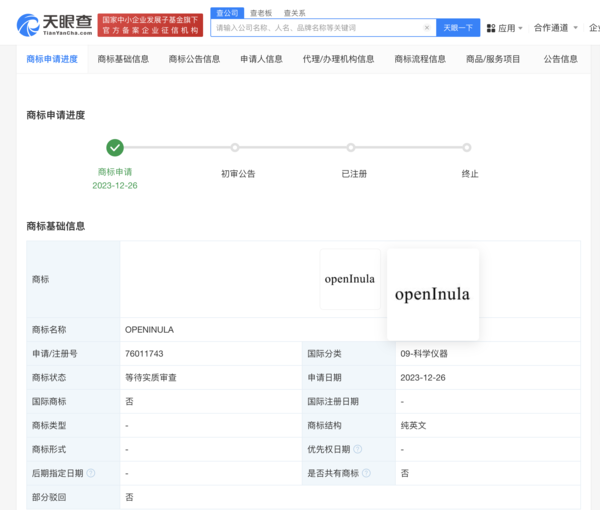600x510 pixels.
Task: Open the 商标流程信息 tab
Action: (x=420, y=59)
